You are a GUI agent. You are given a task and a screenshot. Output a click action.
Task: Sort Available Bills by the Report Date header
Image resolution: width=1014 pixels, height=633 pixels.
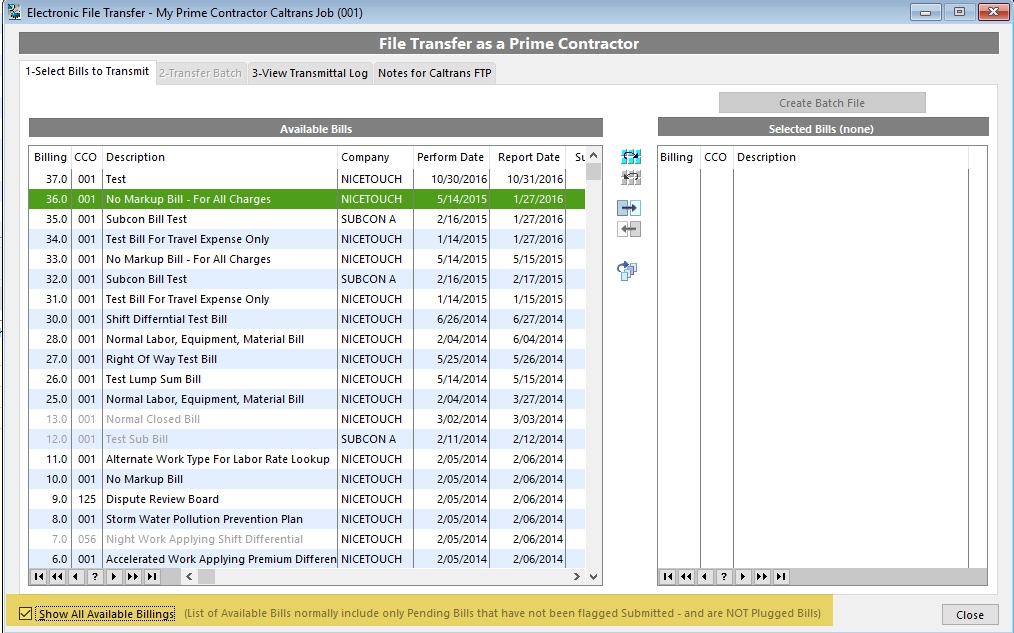pyautogui.click(x=528, y=157)
